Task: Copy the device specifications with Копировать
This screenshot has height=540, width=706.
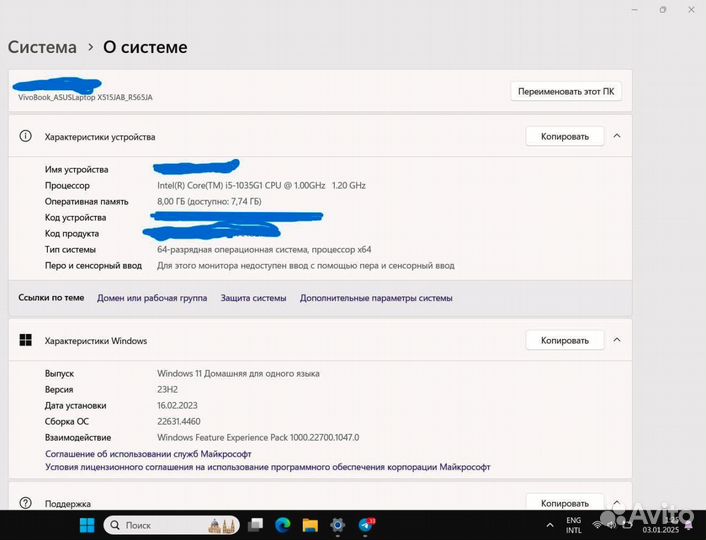Action: [x=565, y=136]
